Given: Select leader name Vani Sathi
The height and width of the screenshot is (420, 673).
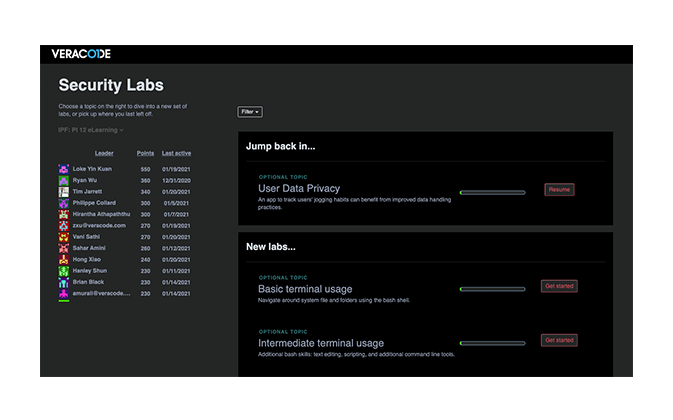Looking at the screenshot, I should pos(86,237).
